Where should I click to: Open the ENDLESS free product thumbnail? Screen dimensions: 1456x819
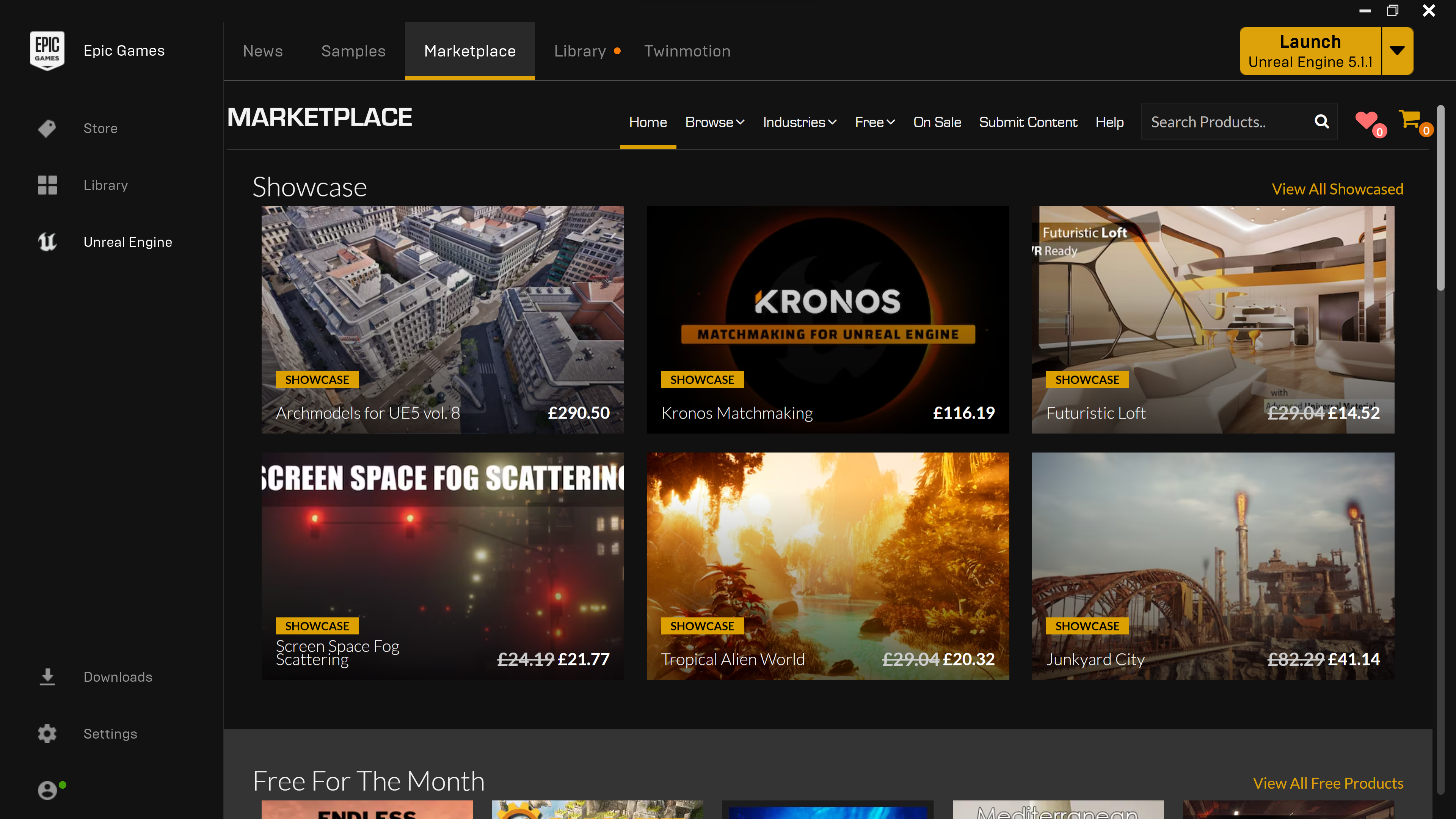coord(367,810)
